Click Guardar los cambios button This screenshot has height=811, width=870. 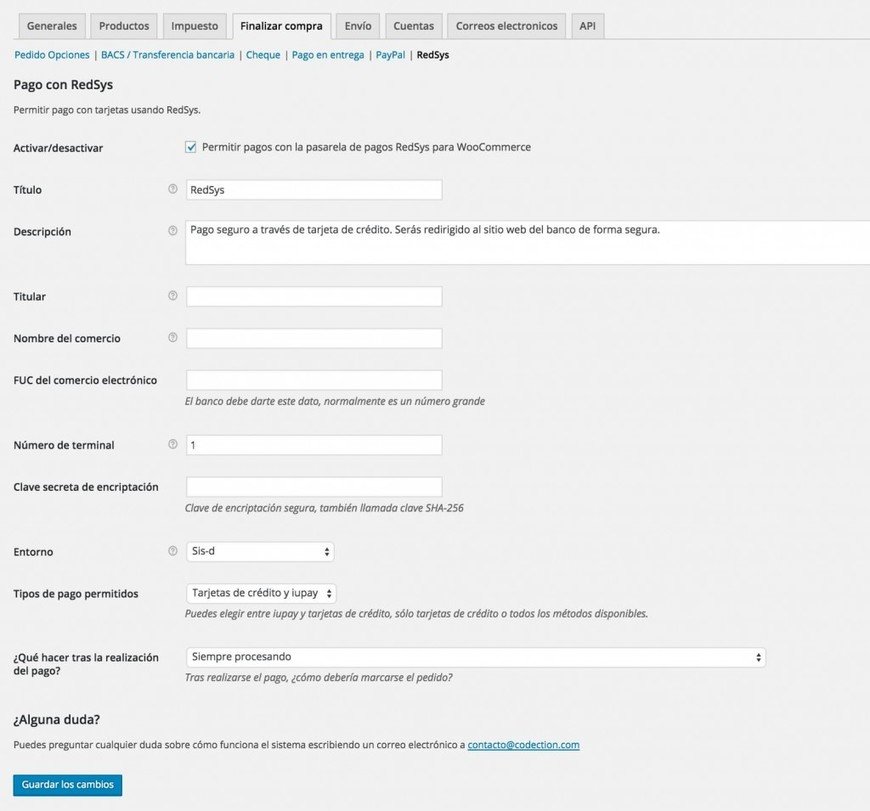click(68, 784)
